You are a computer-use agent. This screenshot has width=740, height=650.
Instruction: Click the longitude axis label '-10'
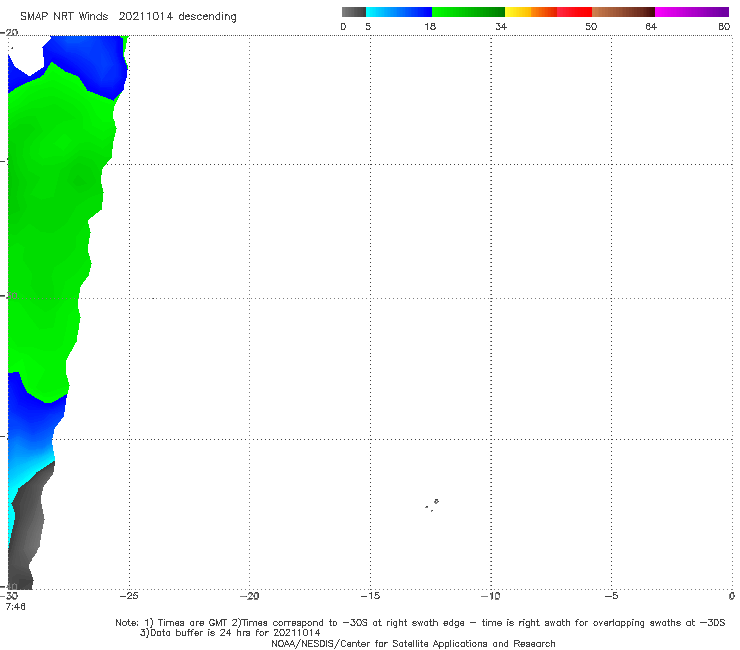(490, 596)
